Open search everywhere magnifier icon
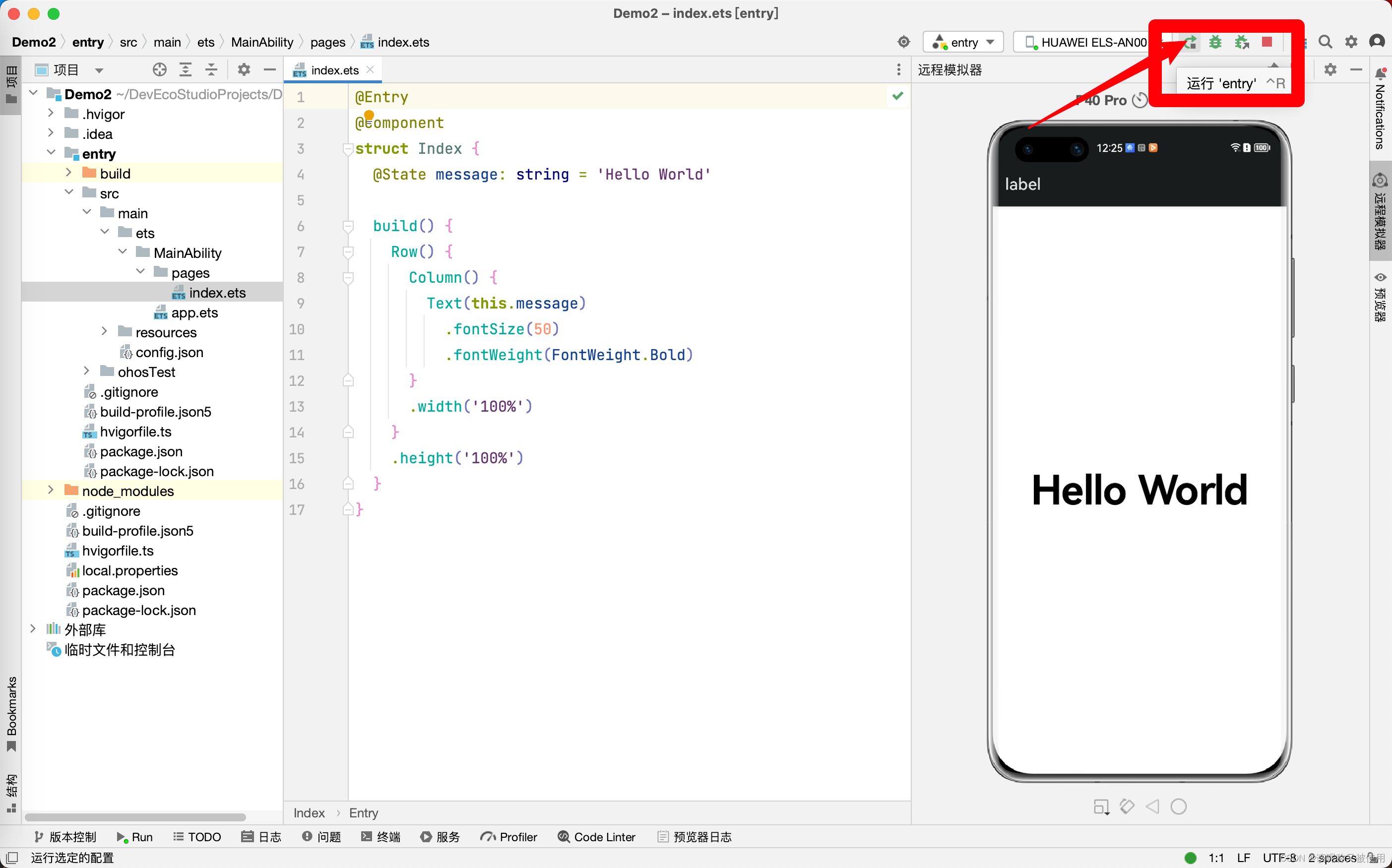The image size is (1392, 868). [x=1325, y=42]
